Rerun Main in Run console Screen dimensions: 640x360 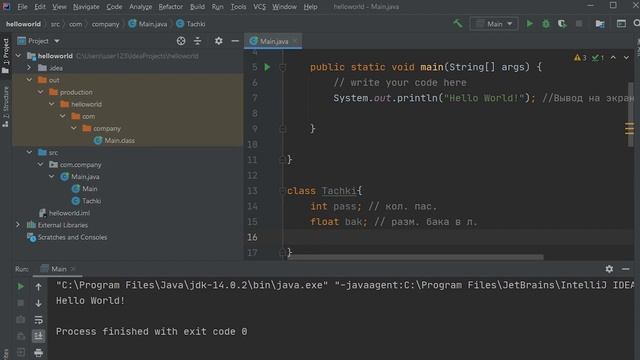click(x=20, y=287)
